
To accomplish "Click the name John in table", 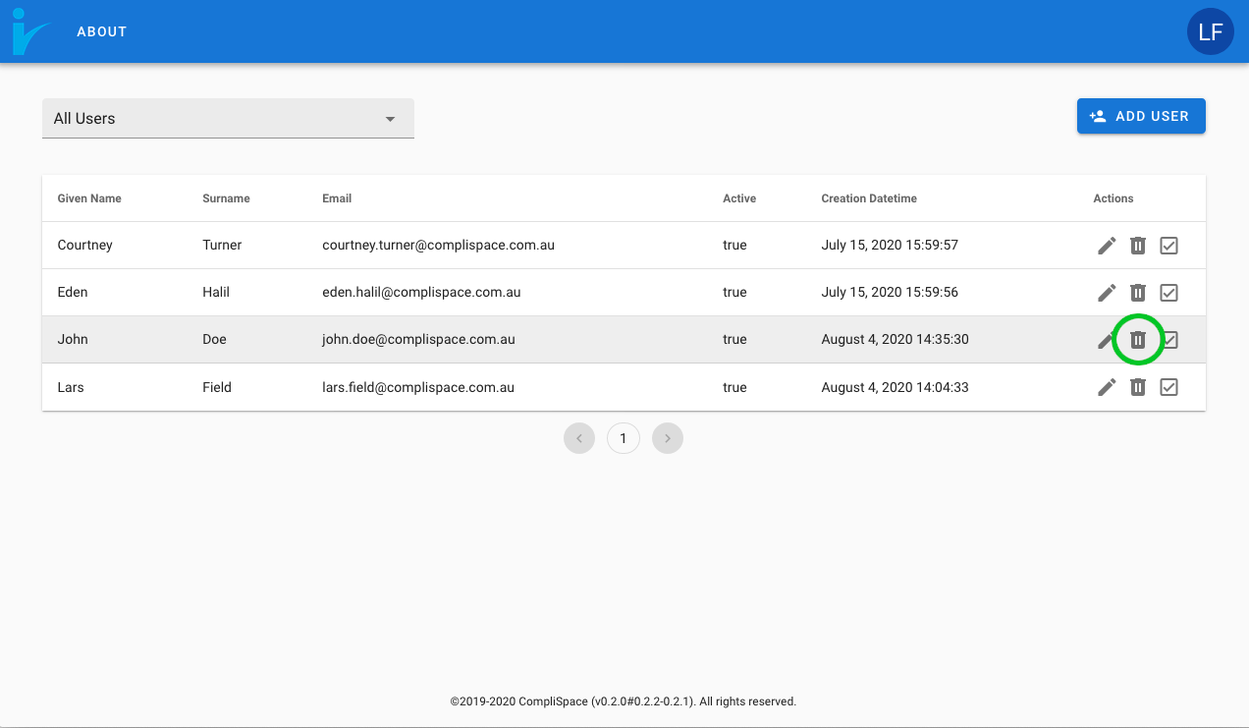I will click(x=73, y=340).
